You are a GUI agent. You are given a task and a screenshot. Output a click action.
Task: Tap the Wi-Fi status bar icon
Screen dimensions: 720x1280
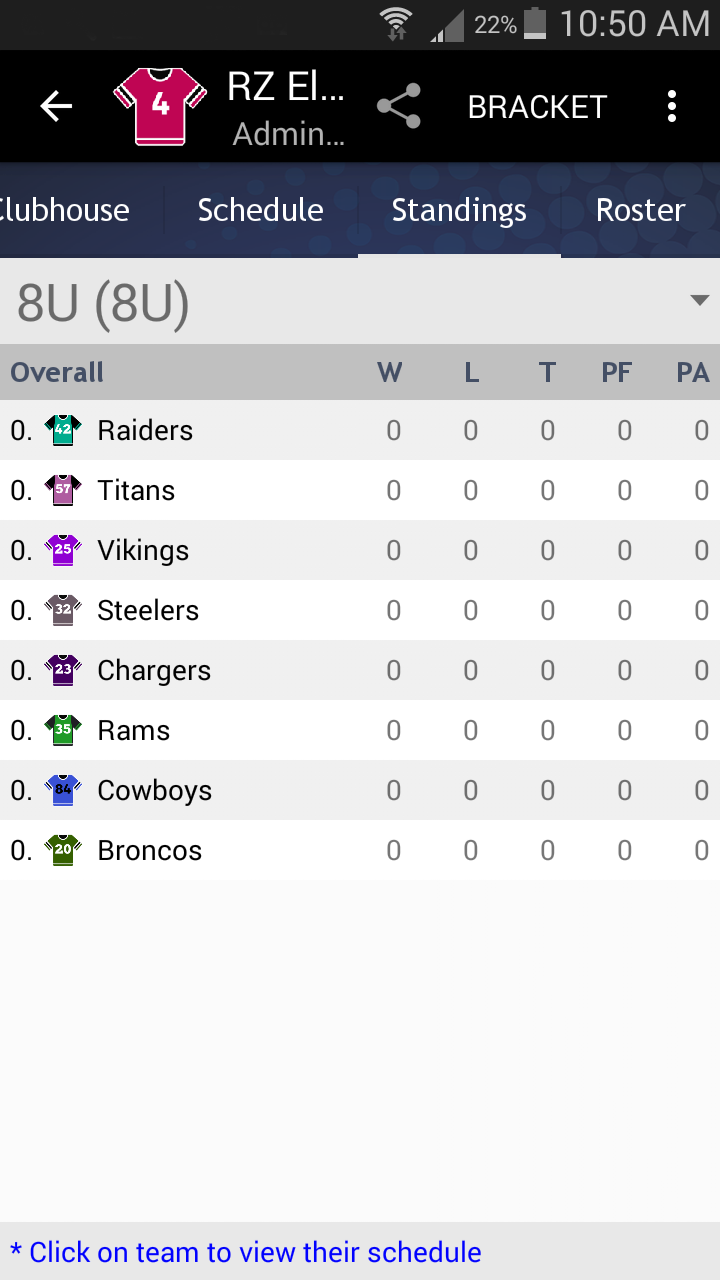(396, 23)
